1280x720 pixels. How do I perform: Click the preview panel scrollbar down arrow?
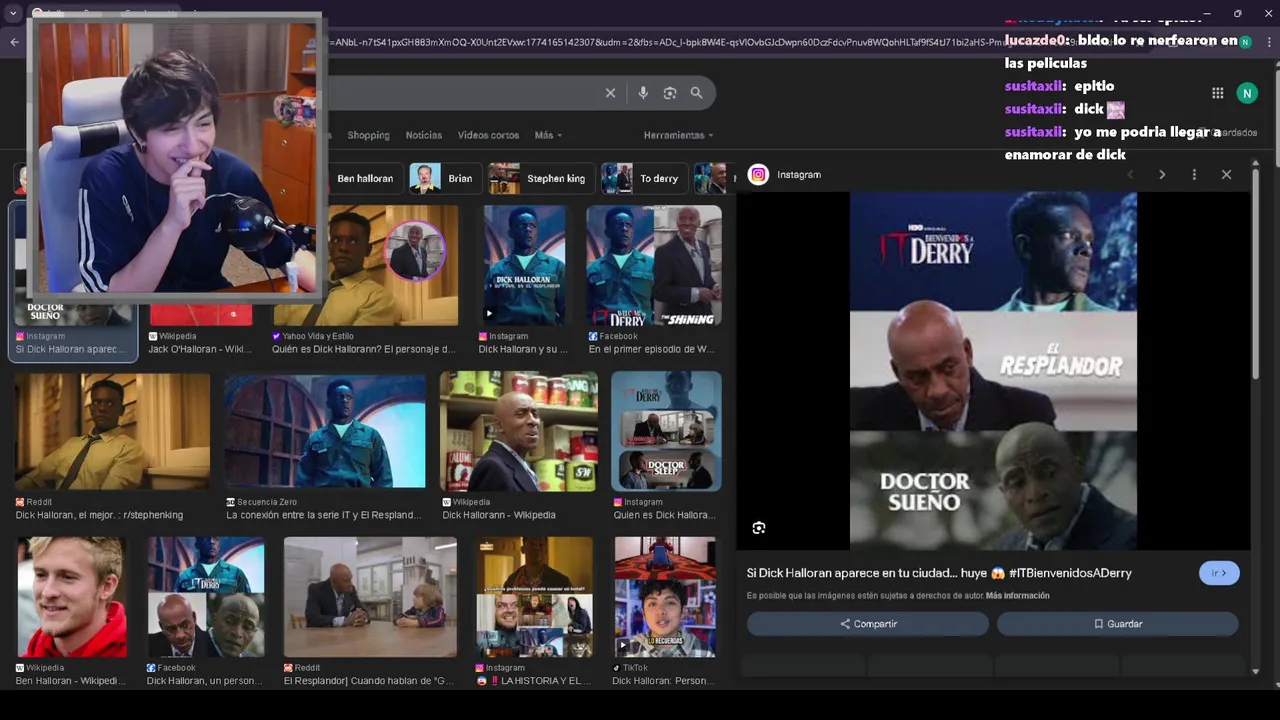1257,672
